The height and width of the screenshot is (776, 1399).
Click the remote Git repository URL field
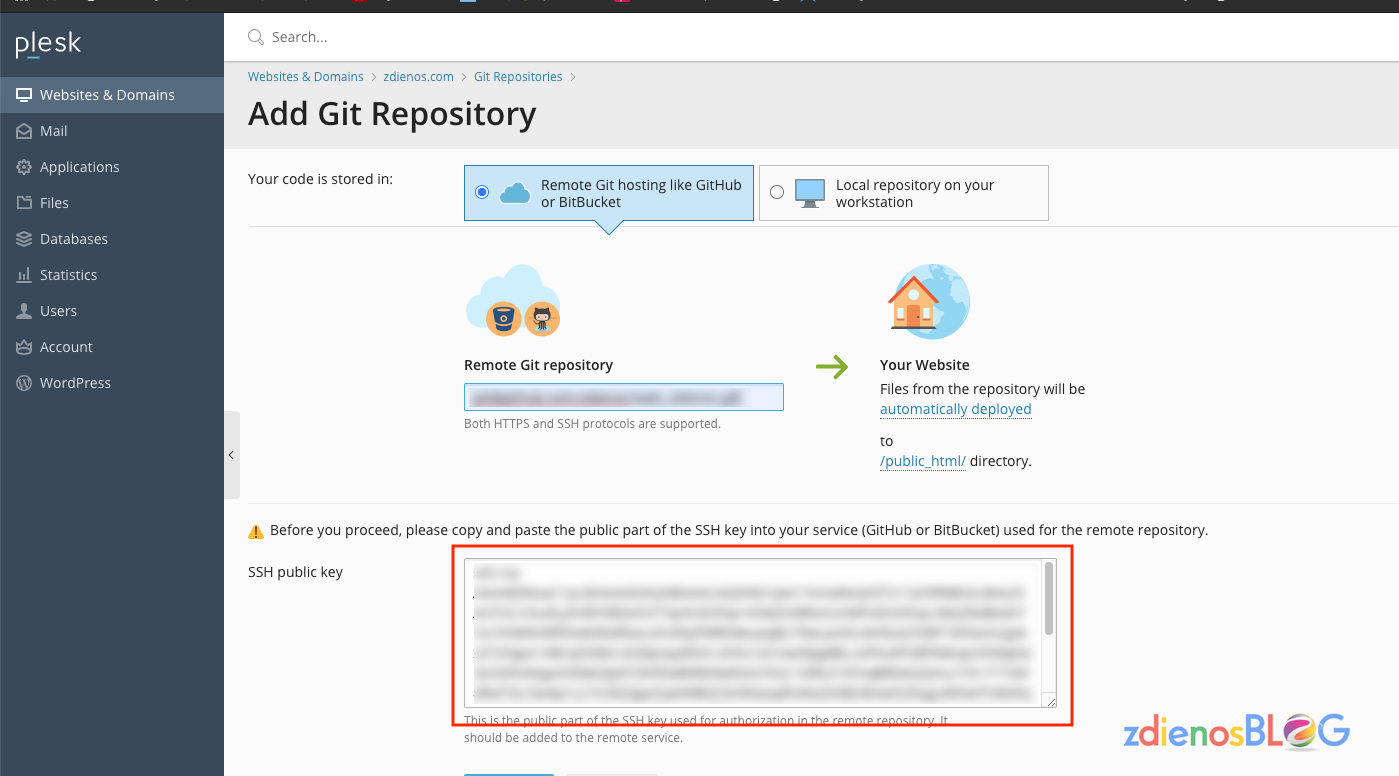[x=623, y=396]
